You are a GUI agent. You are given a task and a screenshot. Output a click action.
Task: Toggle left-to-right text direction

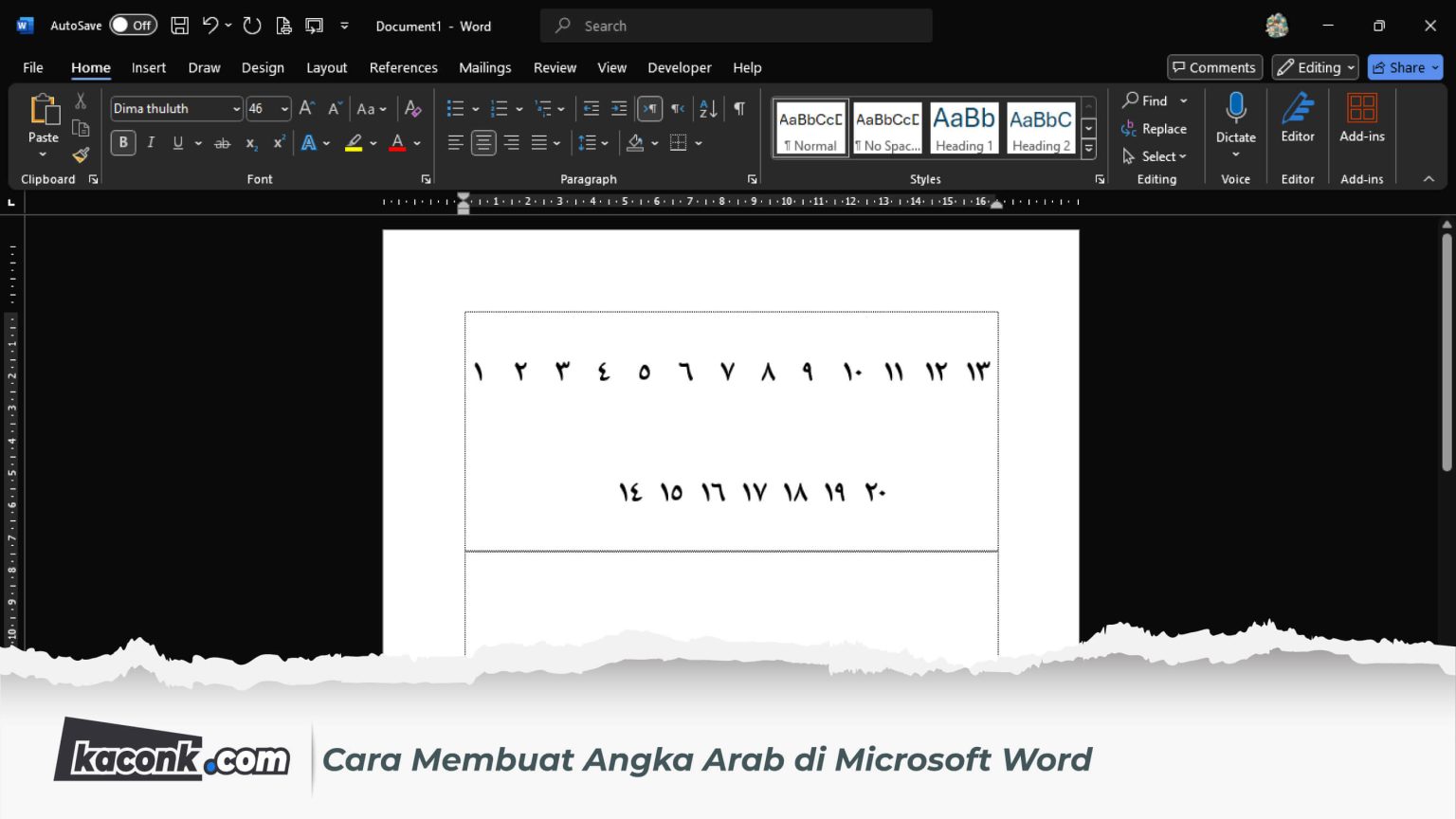point(649,108)
